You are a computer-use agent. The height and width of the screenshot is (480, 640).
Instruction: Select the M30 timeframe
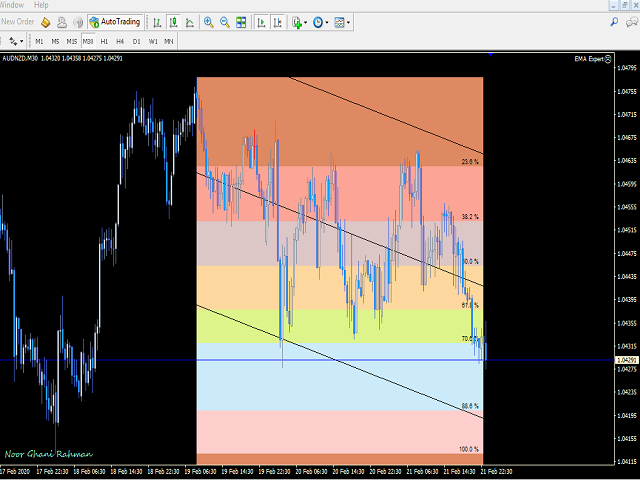pos(87,41)
